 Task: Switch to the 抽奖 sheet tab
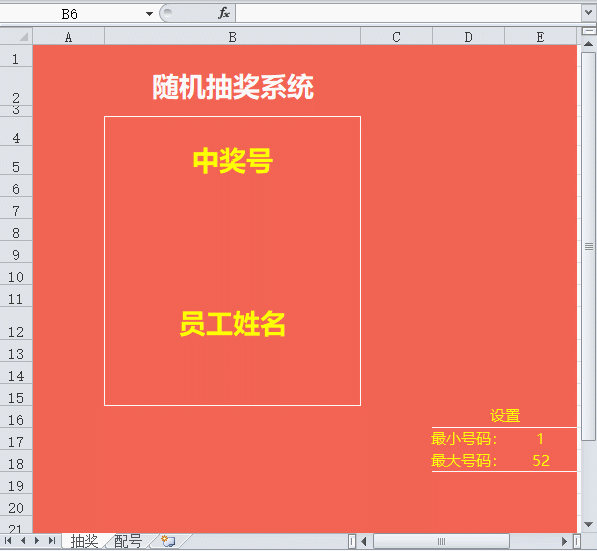[x=85, y=541]
